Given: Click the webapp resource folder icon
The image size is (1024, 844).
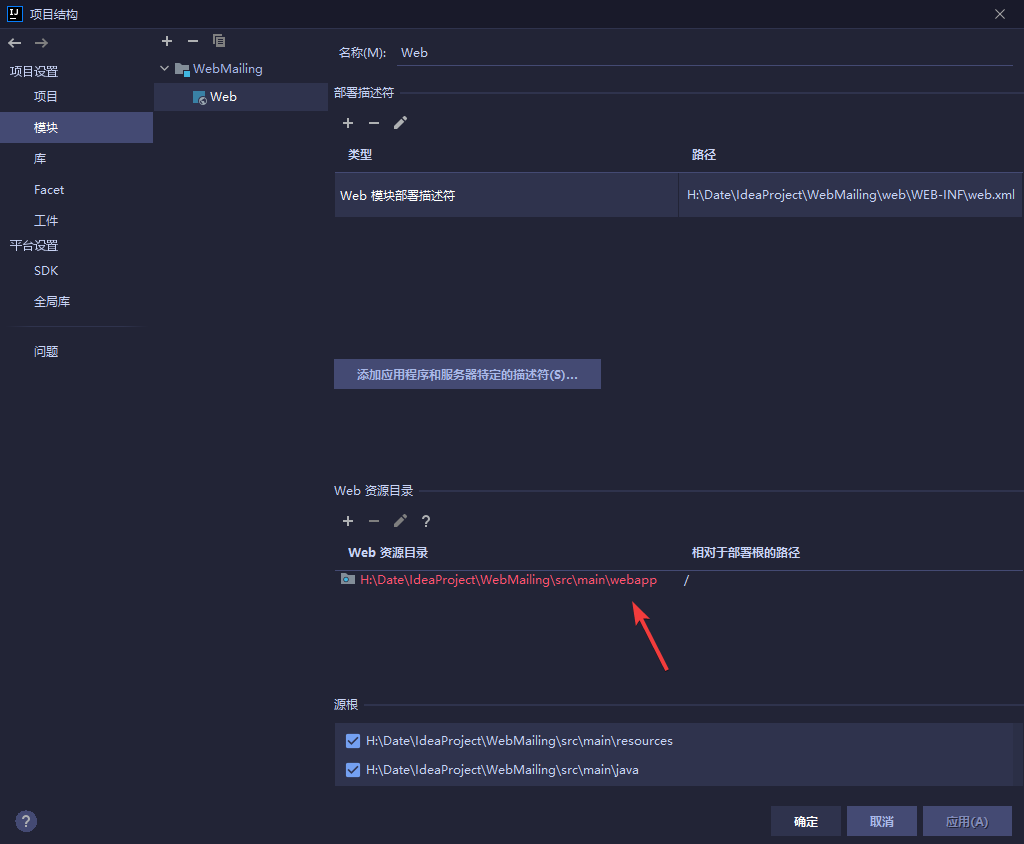Looking at the screenshot, I should click(x=348, y=579).
